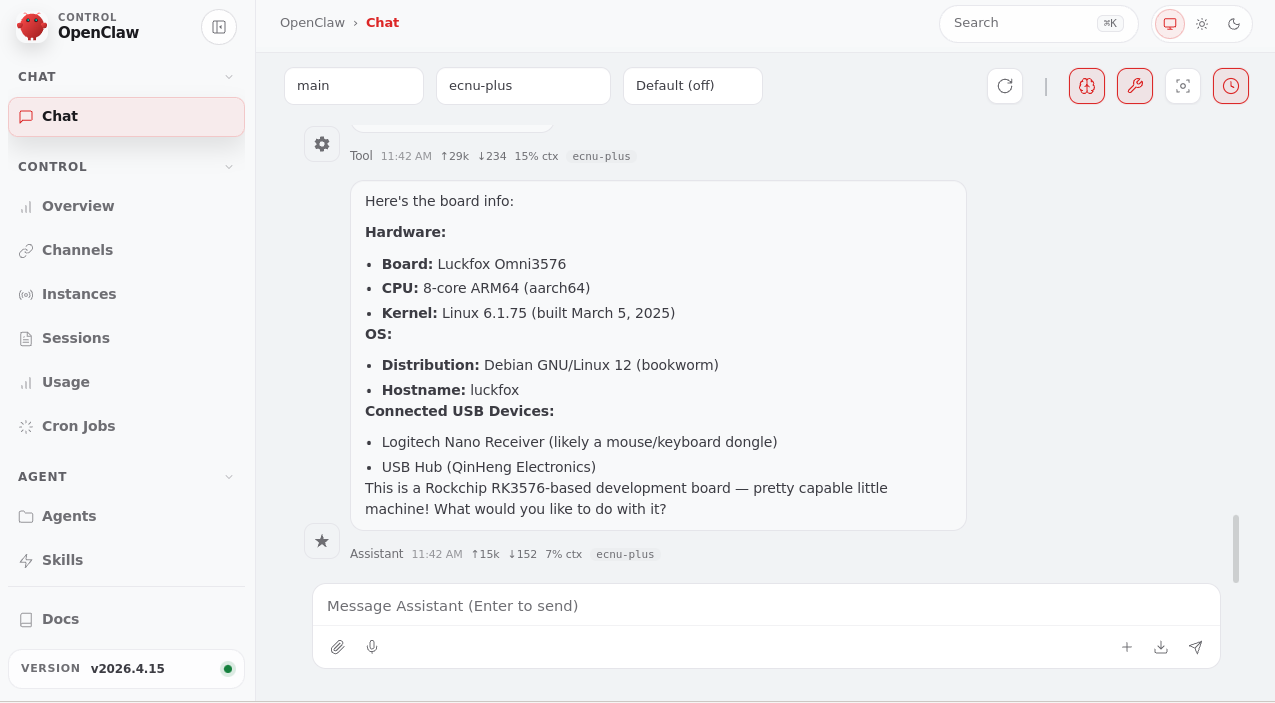
Task: Open the Docs link in the sidebar
Action: (126, 619)
